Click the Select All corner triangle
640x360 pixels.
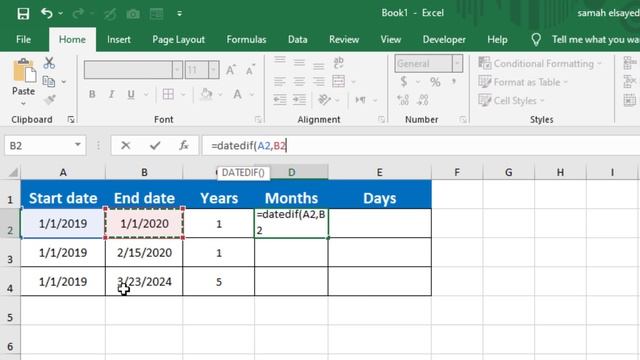pos(13,173)
